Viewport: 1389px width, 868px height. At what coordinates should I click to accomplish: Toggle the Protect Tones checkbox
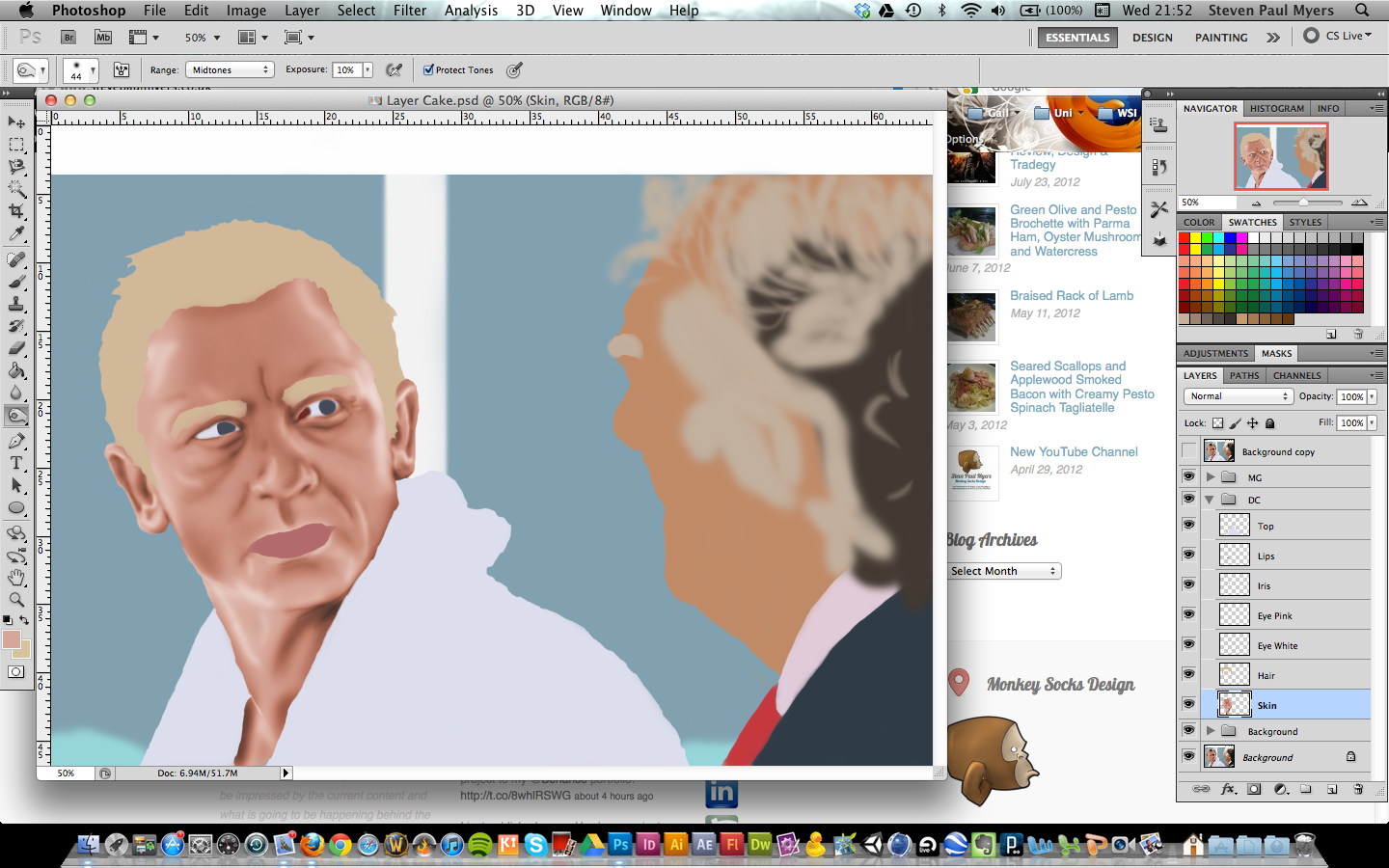click(428, 69)
